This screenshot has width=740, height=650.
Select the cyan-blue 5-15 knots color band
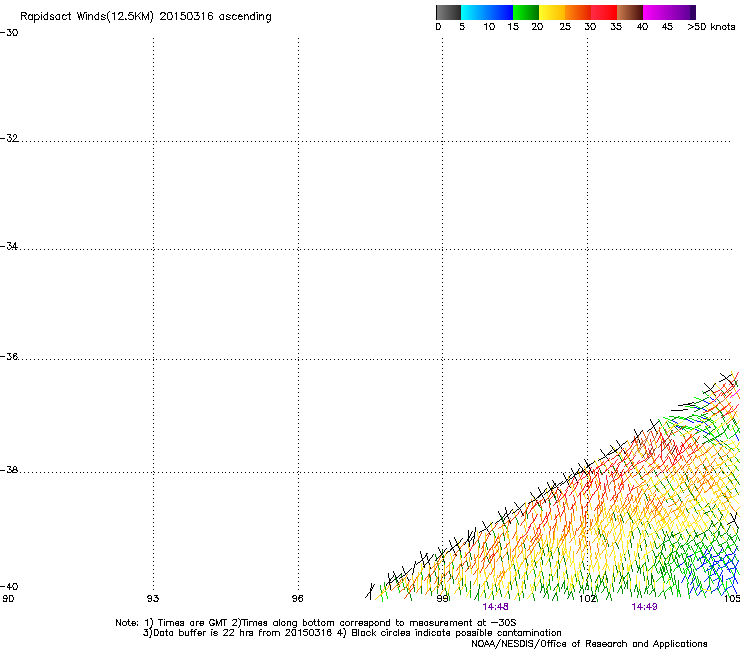point(487,12)
